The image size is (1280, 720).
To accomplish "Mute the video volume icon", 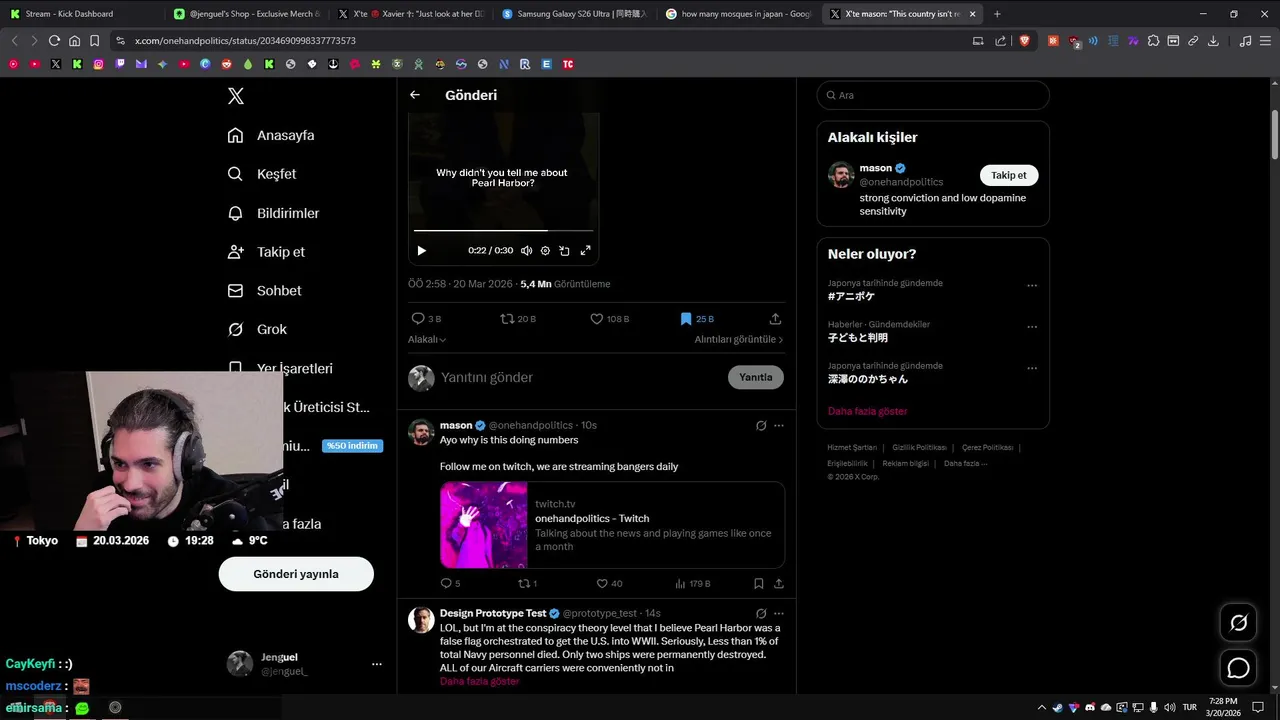I will tap(526, 251).
